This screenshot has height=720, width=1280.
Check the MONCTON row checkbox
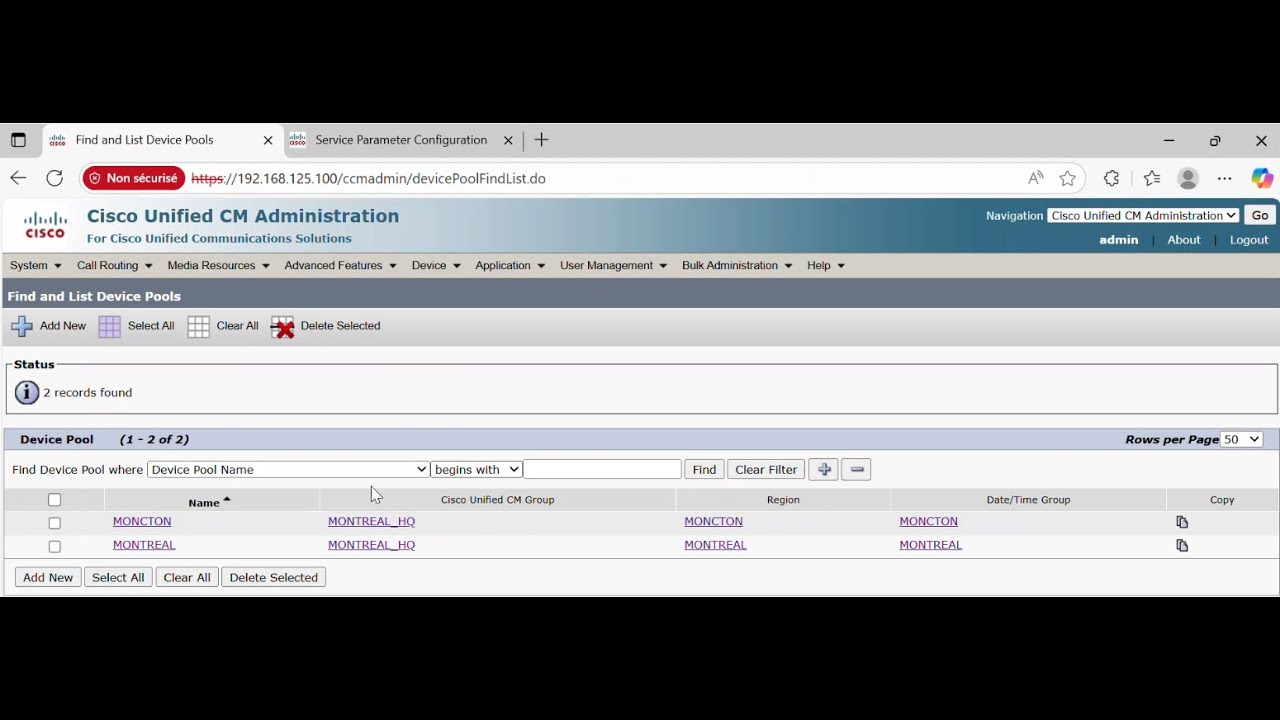55,523
